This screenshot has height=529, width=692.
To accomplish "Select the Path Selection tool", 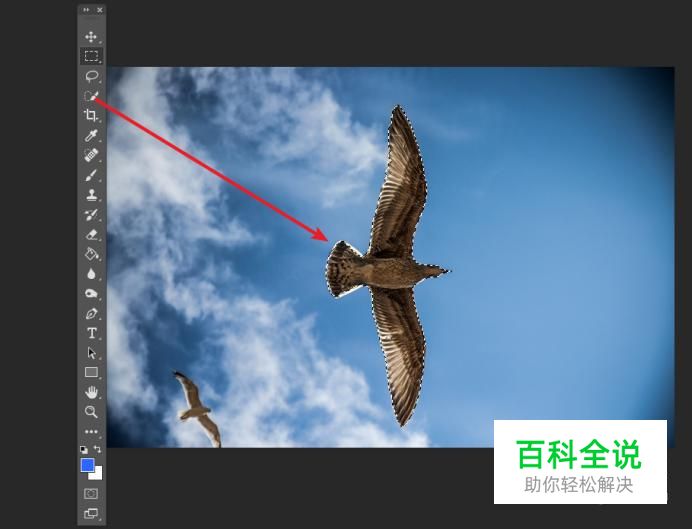I will [x=91, y=353].
